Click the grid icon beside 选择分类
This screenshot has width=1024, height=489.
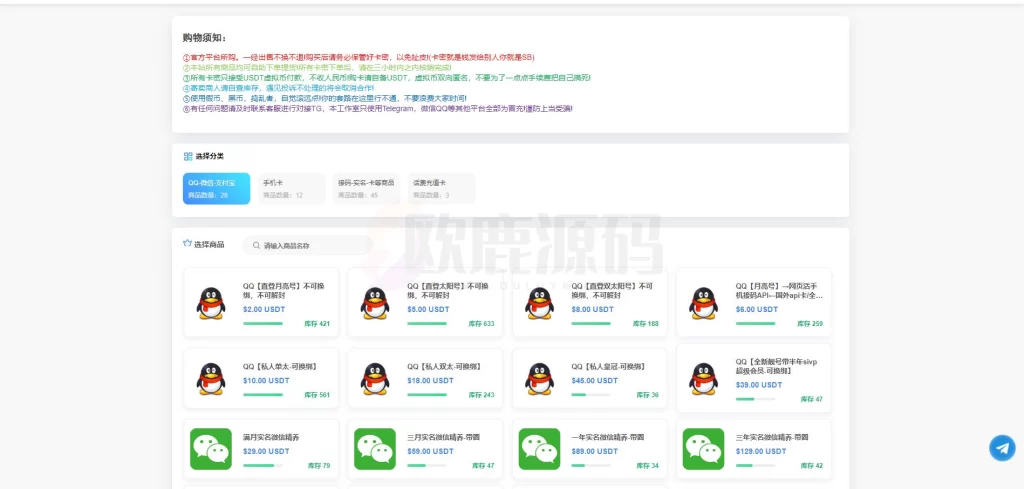click(x=188, y=156)
